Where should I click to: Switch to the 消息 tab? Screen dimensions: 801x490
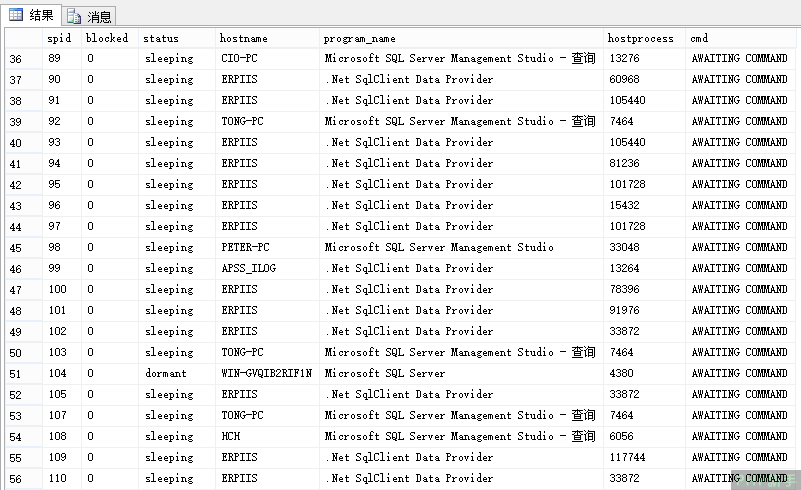pyautogui.click(x=89, y=16)
